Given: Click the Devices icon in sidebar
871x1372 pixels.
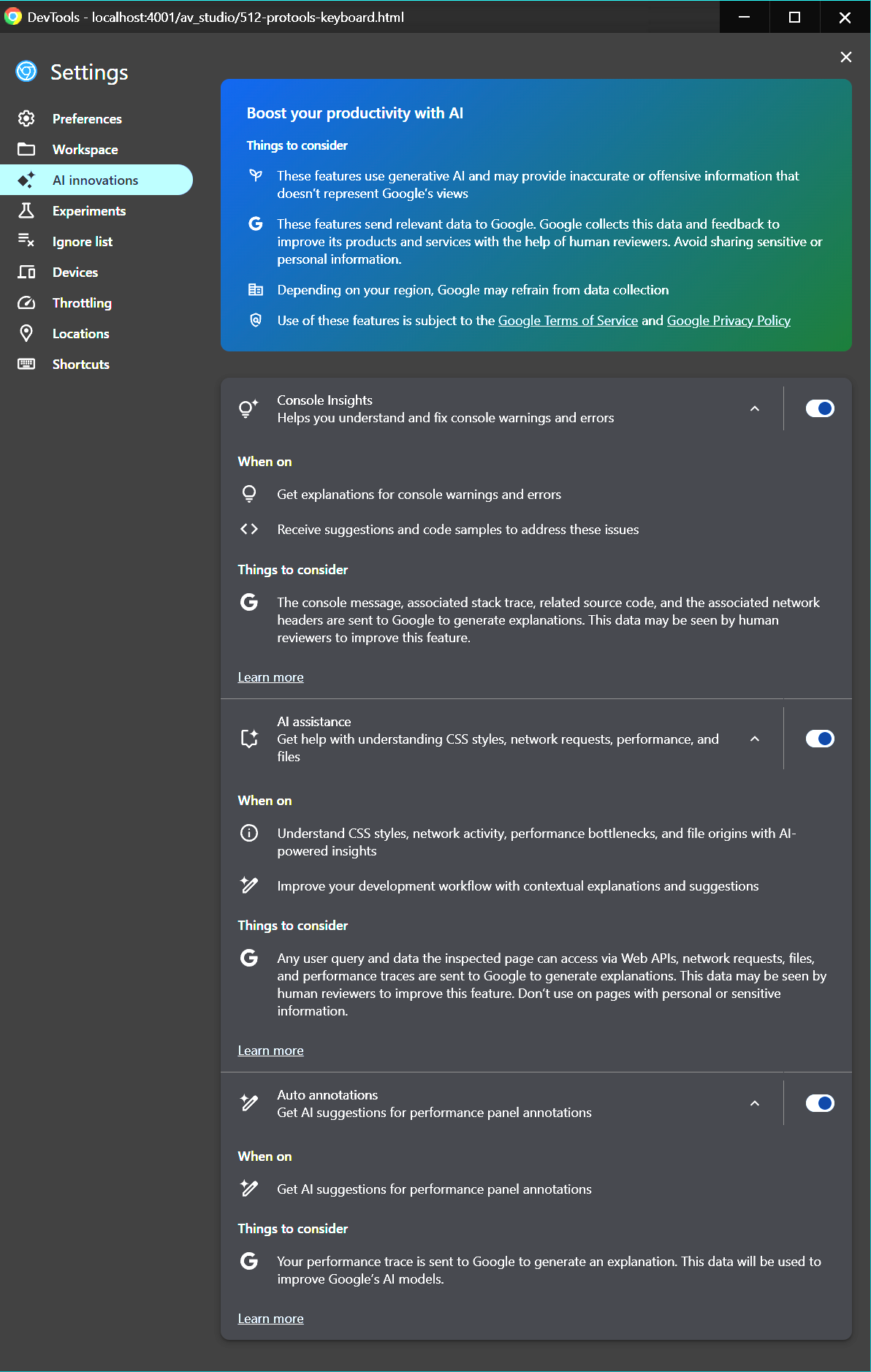Looking at the screenshot, I should pos(26,273).
